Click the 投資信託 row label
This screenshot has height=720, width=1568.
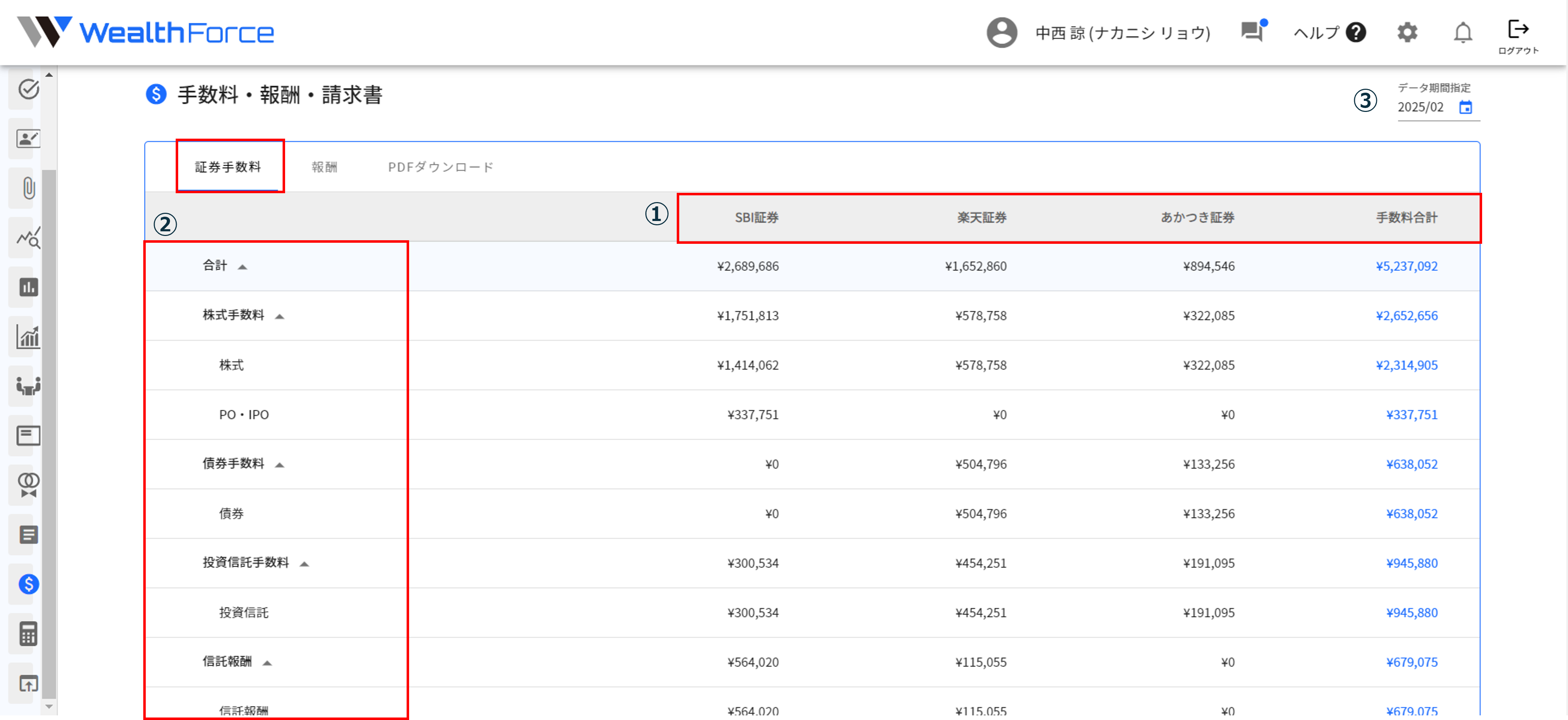243,613
